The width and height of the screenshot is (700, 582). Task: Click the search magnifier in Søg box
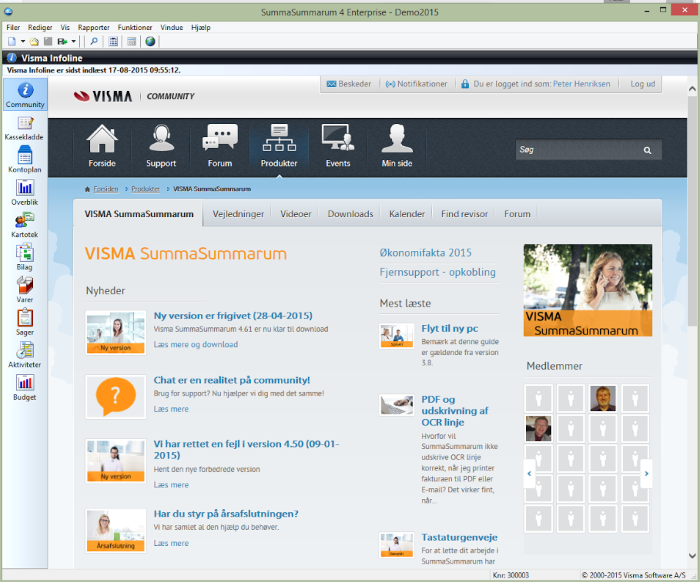(x=647, y=150)
